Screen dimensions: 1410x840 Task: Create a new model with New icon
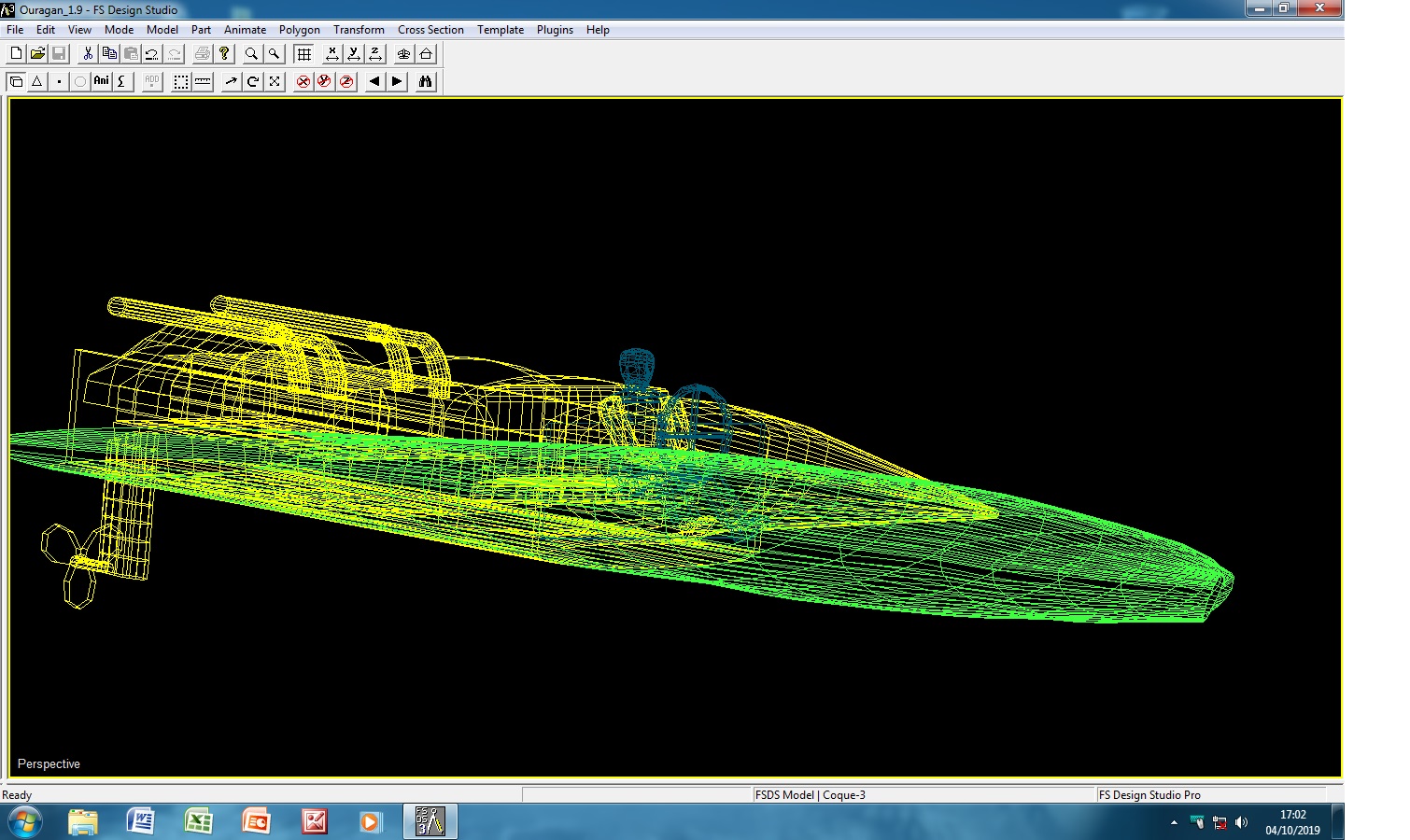pyautogui.click(x=16, y=54)
